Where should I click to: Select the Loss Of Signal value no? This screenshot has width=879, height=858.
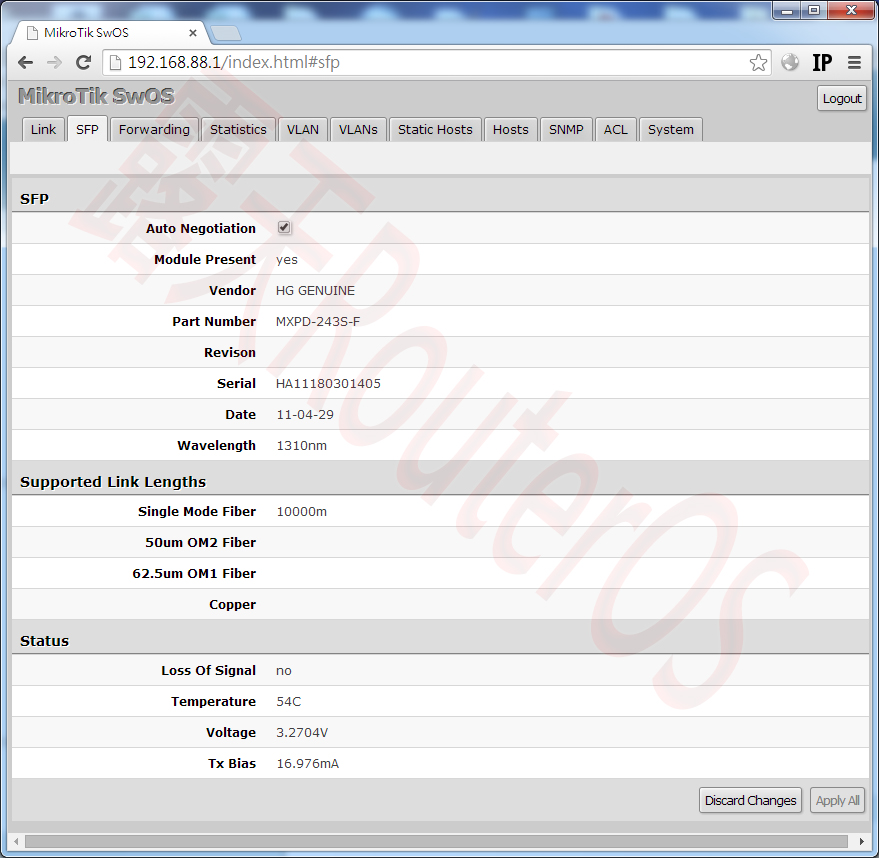[x=284, y=671]
